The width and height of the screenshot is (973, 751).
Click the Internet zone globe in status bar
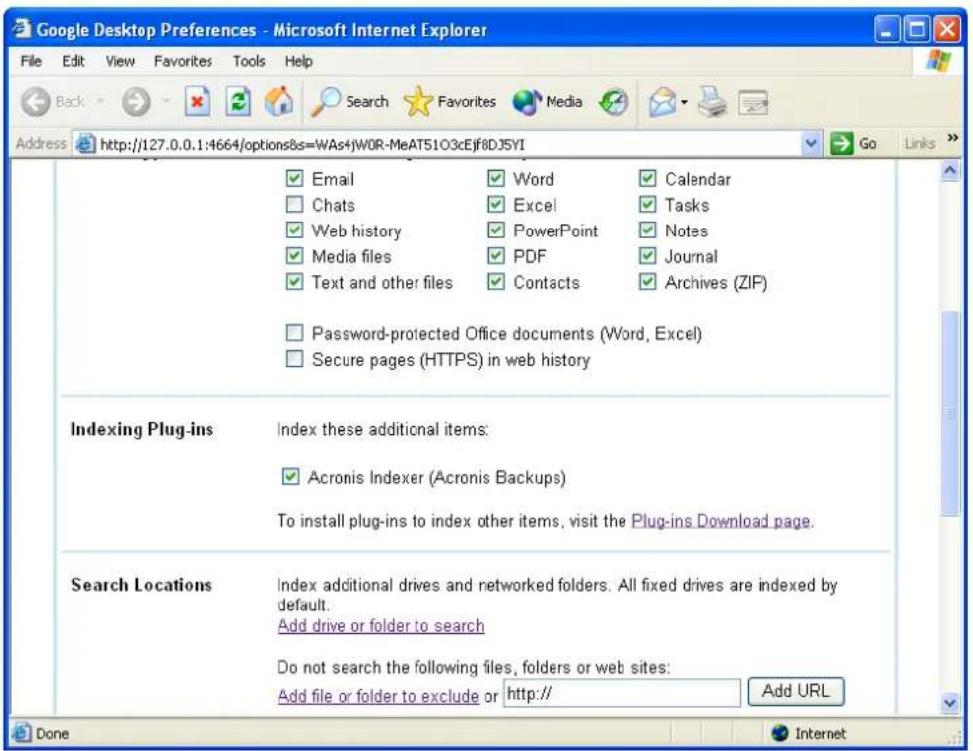click(x=780, y=733)
